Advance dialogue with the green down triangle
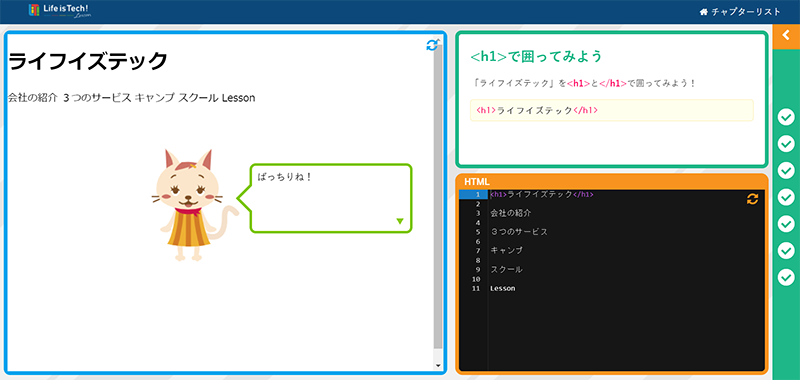 [400, 221]
